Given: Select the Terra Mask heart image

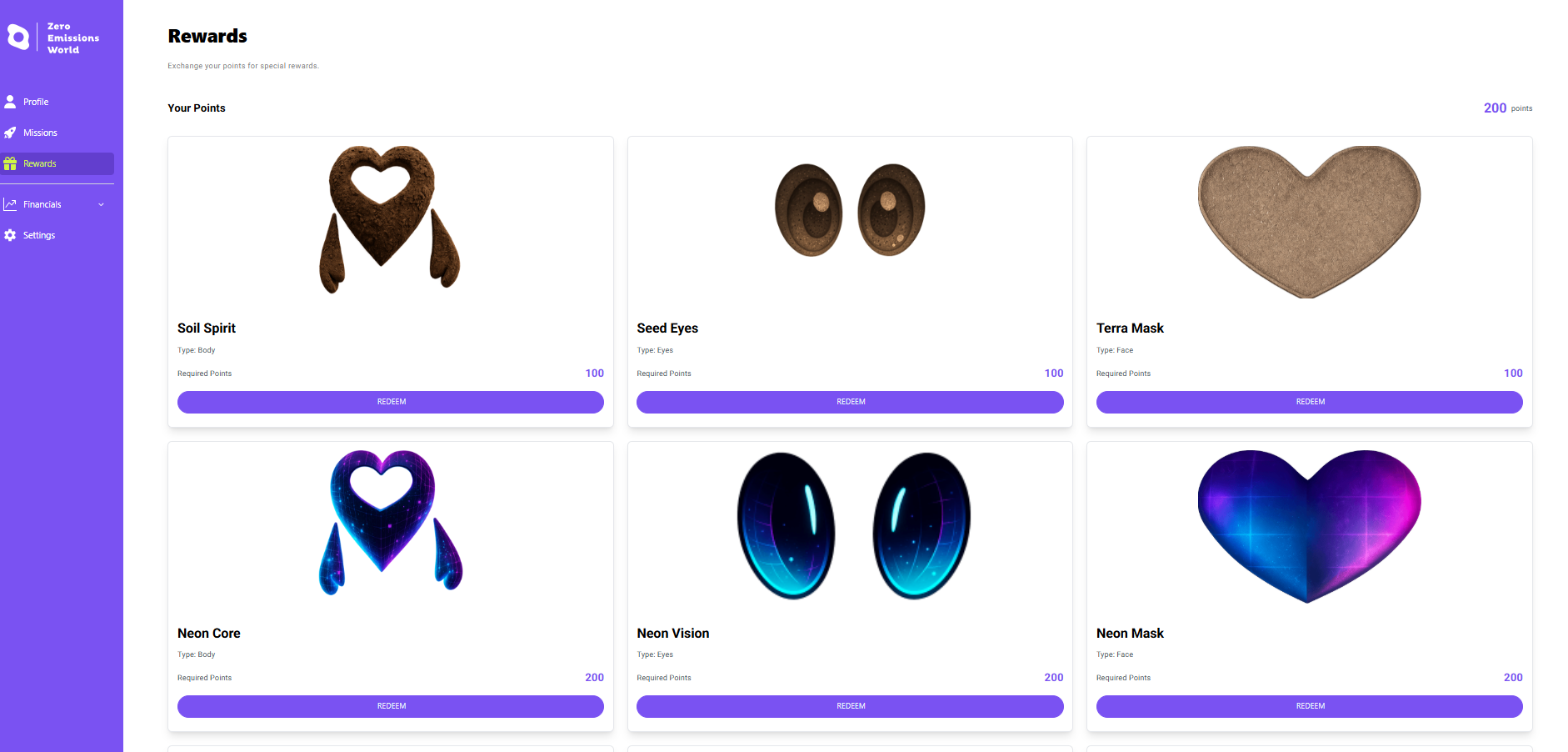Looking at the screenshot, I should coord(1309,221).
